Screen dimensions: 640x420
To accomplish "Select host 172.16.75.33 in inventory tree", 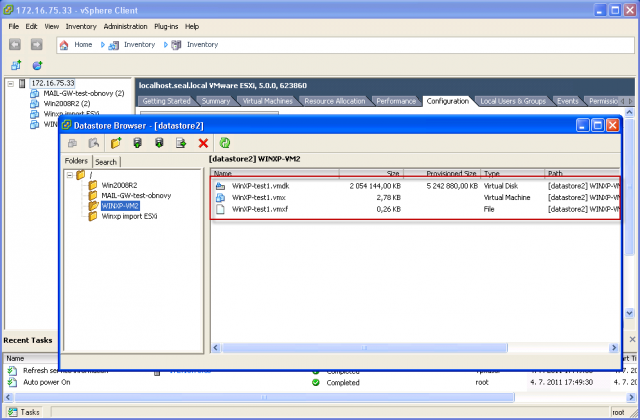I will coord(53,83).
